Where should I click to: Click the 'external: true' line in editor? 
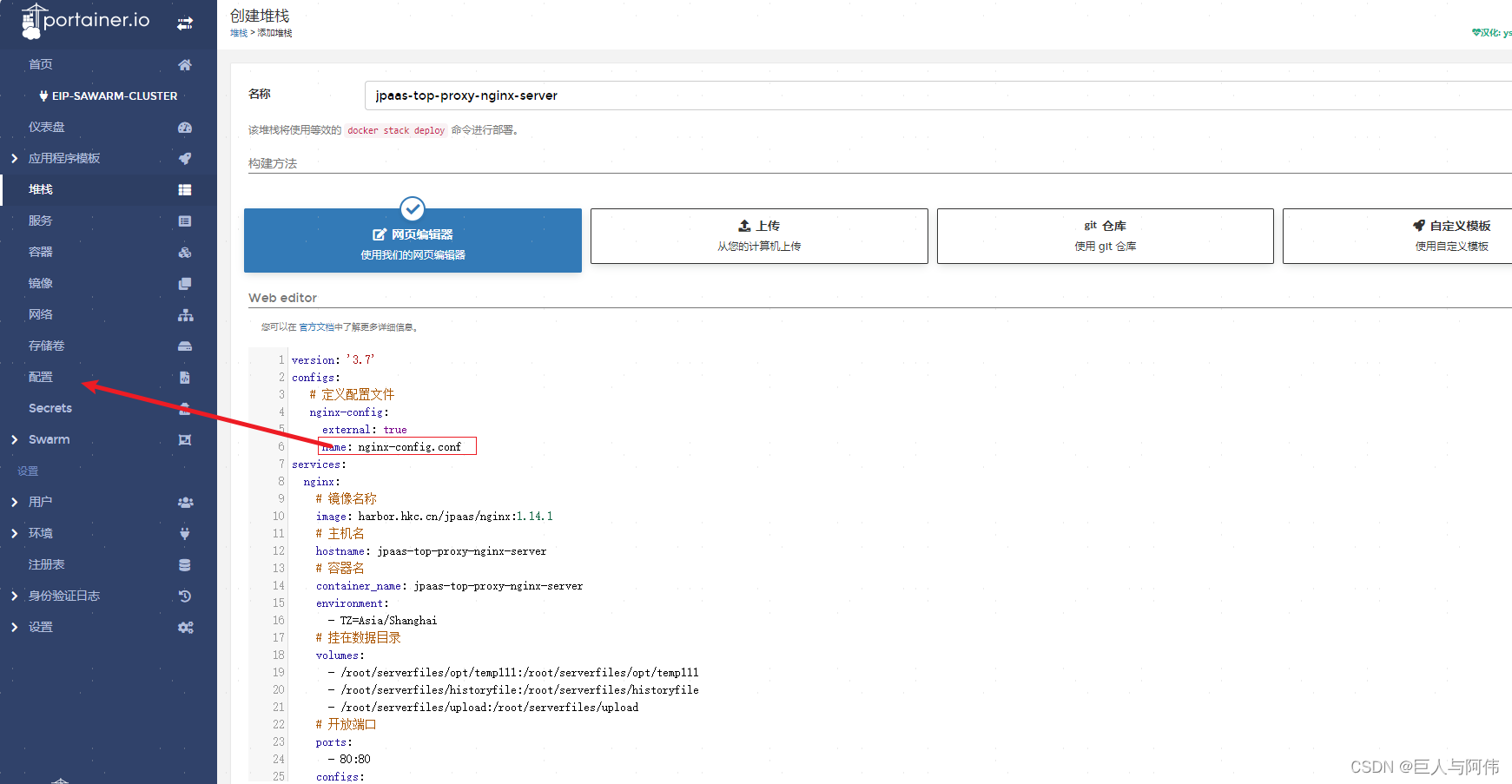tap(364, 430)
